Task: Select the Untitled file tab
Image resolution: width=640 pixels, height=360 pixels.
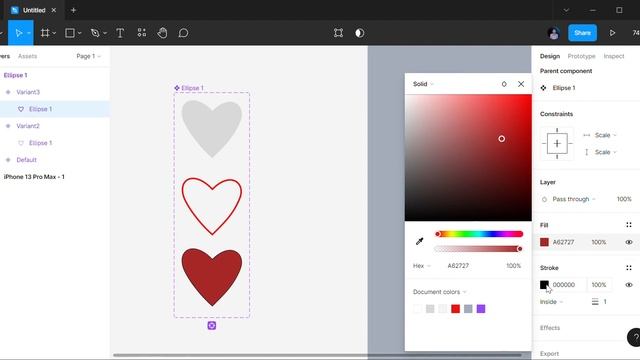Action: tap(34, 10)
